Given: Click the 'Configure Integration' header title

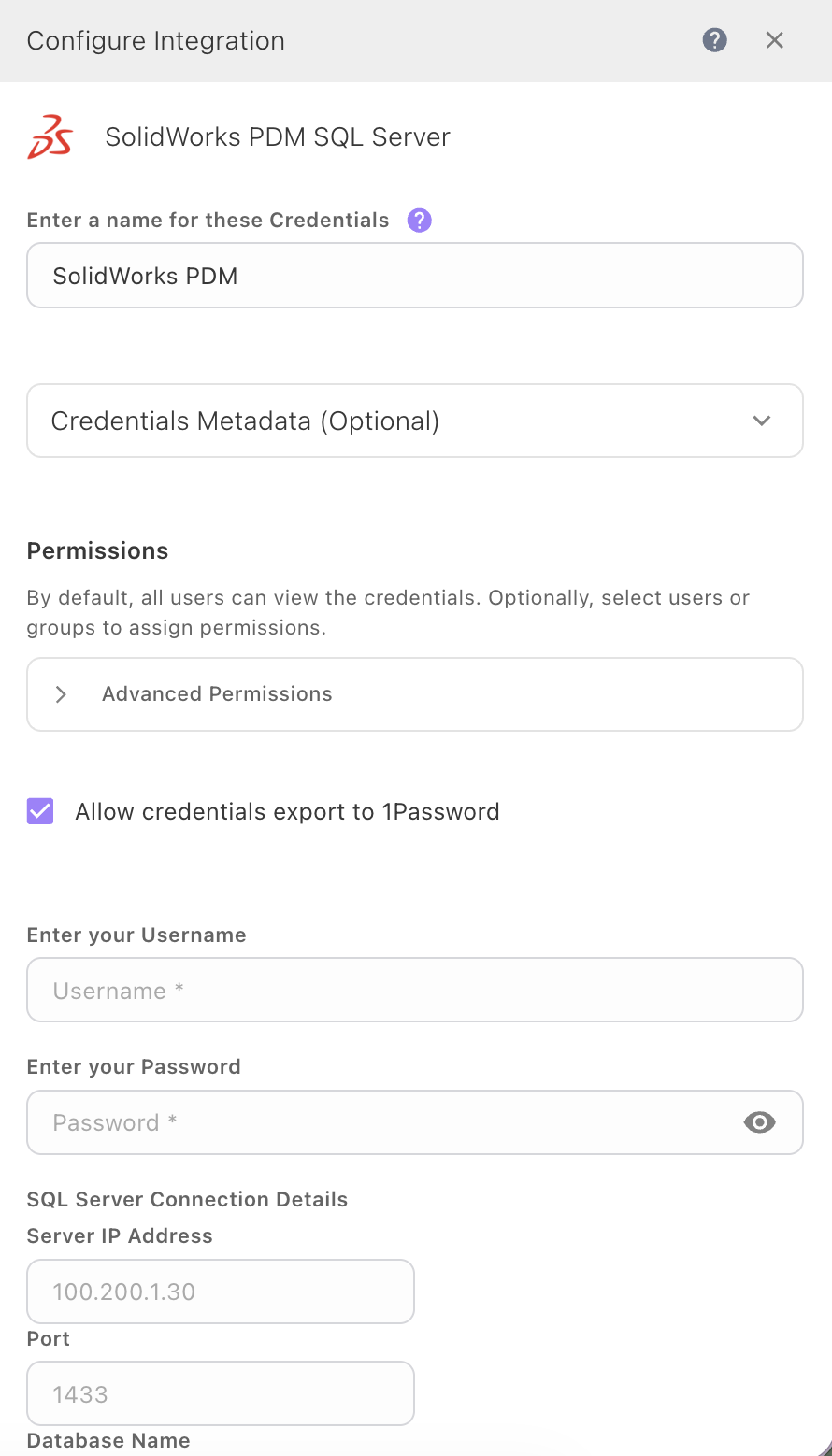Looking at the screenshot, I should pyautogui.click(x=156, y=41).
